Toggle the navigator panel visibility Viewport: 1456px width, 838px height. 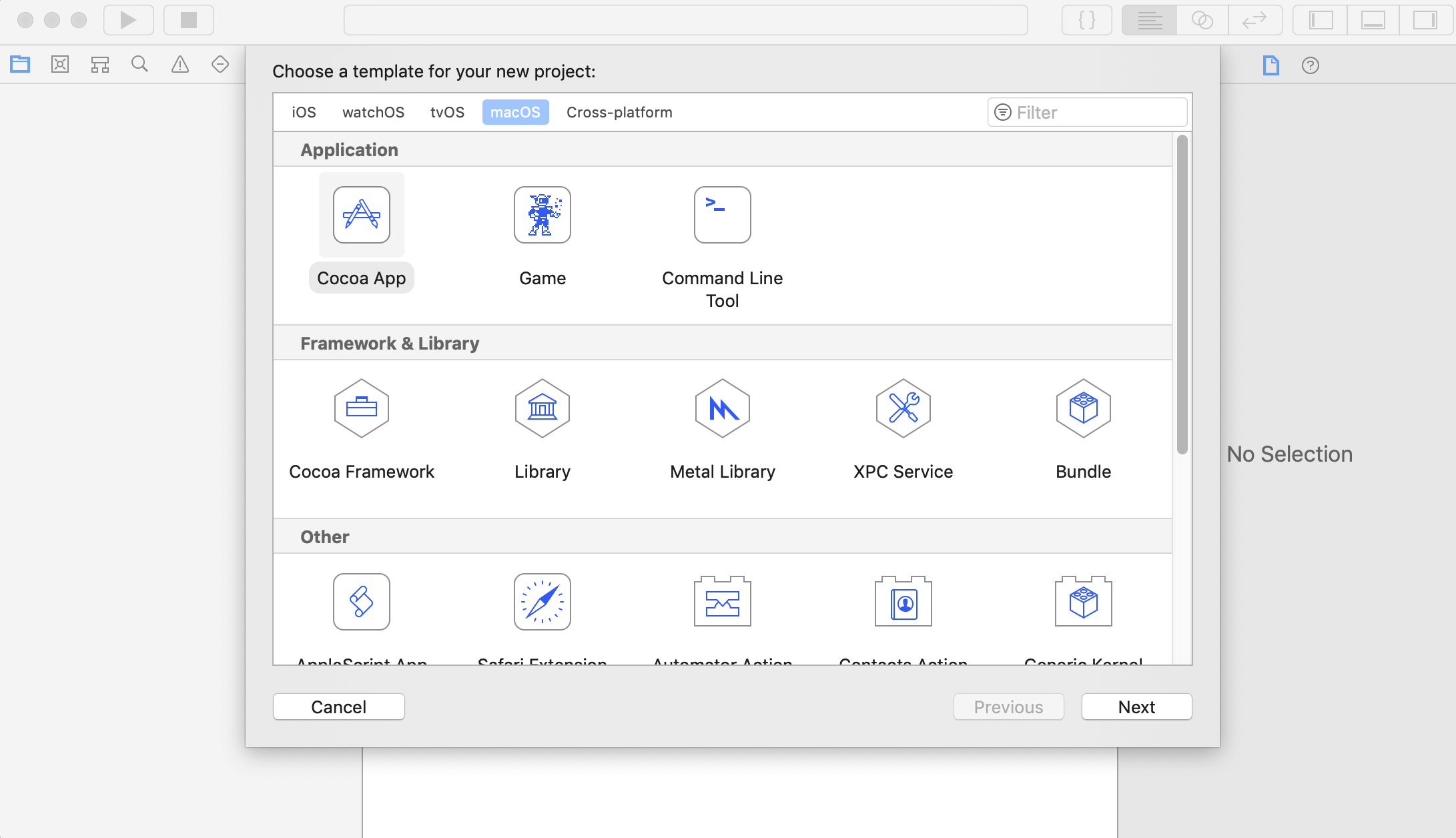pyautogui.click(x=1321, y=20)
